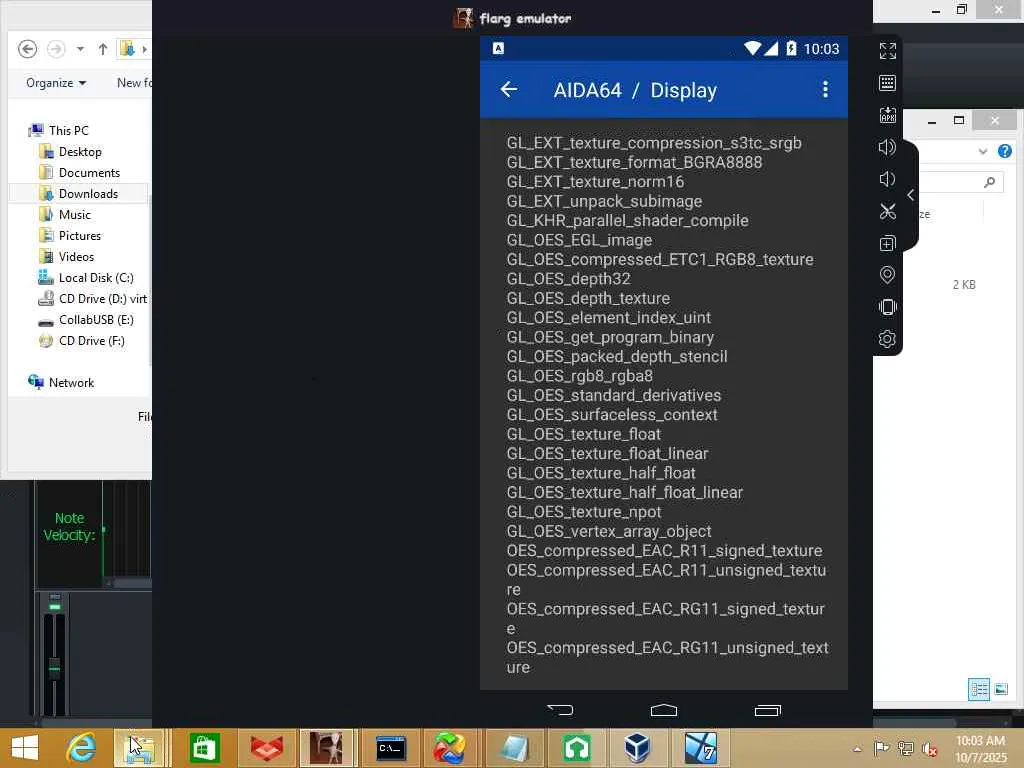
Task: Click muted volume tray icon
Action: pyautogui.click(x=929, y=749)
